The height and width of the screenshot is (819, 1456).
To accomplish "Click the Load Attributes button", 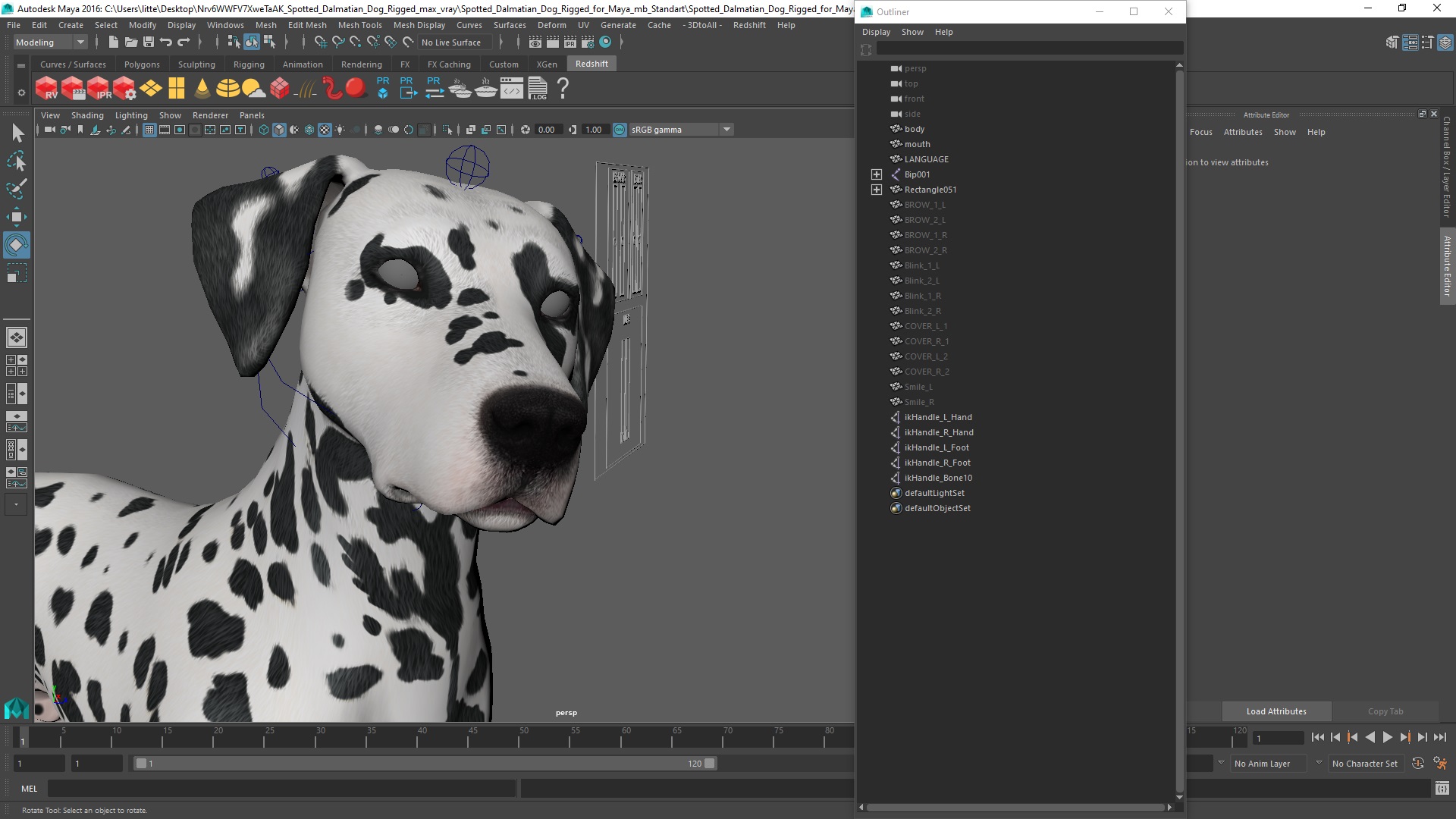I will point(1276,711).
